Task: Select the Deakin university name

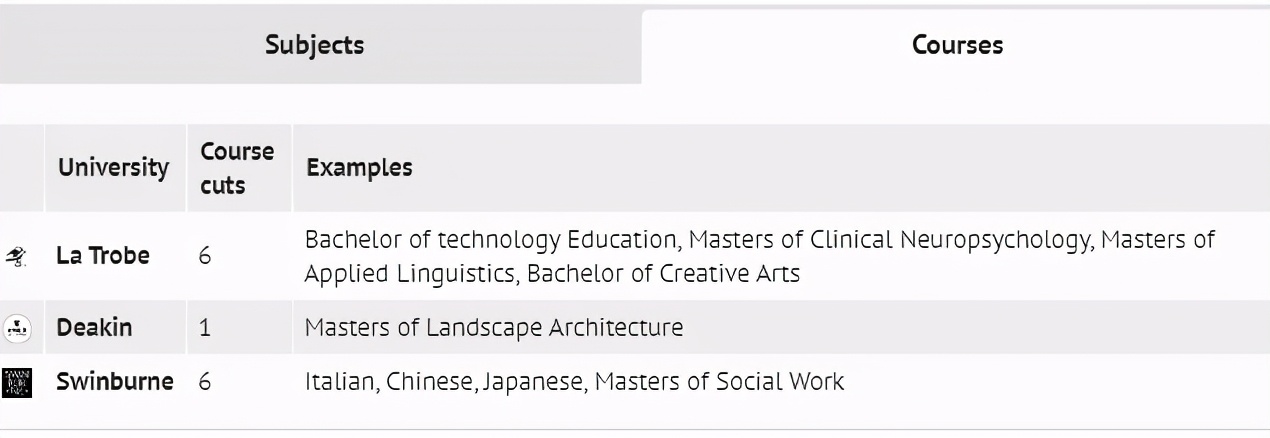Action: click(94, 327)
